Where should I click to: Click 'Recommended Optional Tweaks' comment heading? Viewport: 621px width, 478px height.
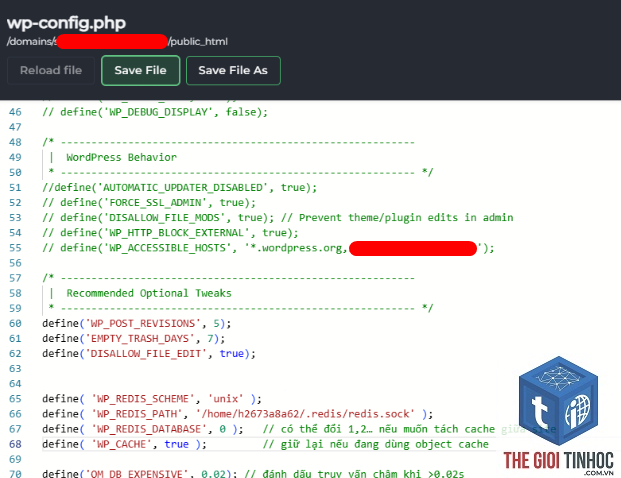click(x=149, y=293)
